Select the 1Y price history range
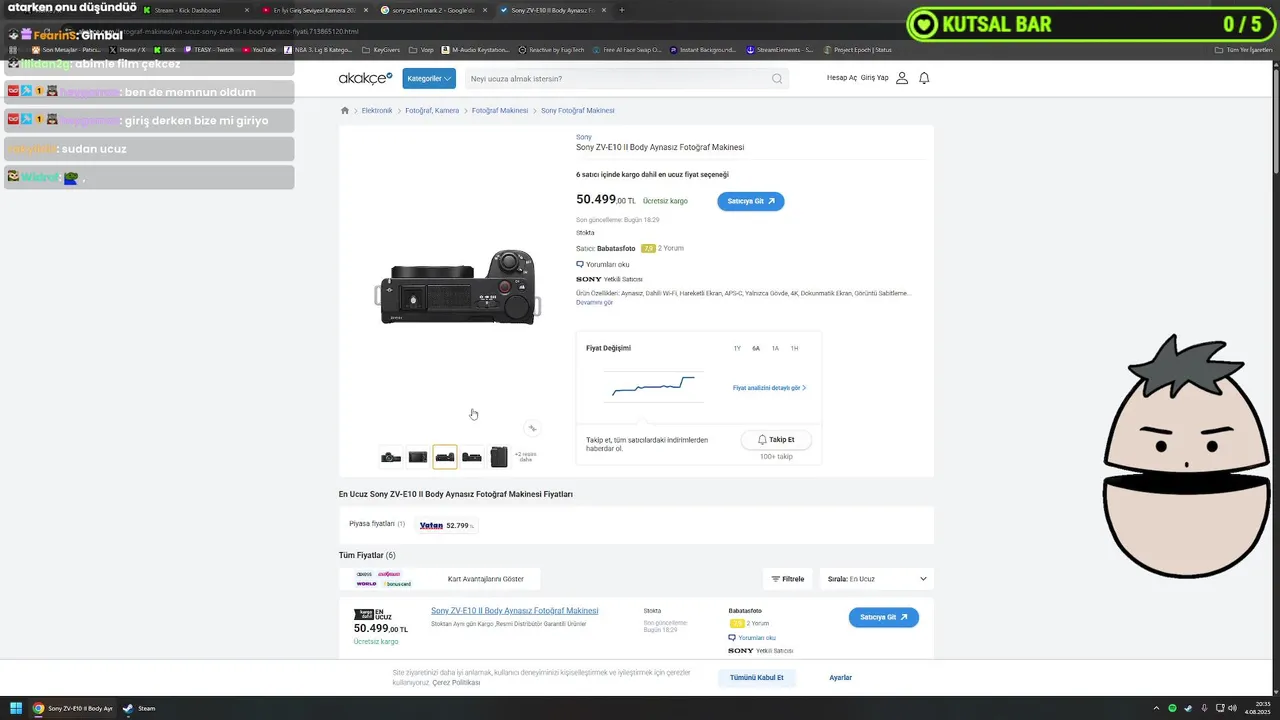 [x=737, y=348]
